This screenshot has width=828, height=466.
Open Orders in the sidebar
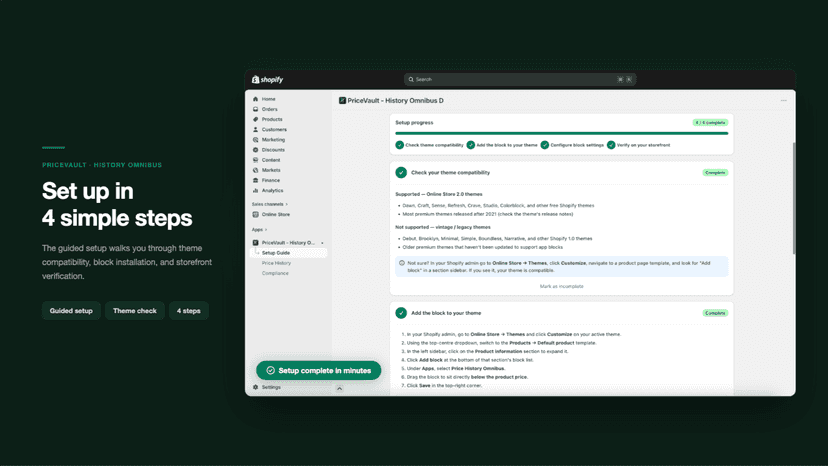coord(269,109)
